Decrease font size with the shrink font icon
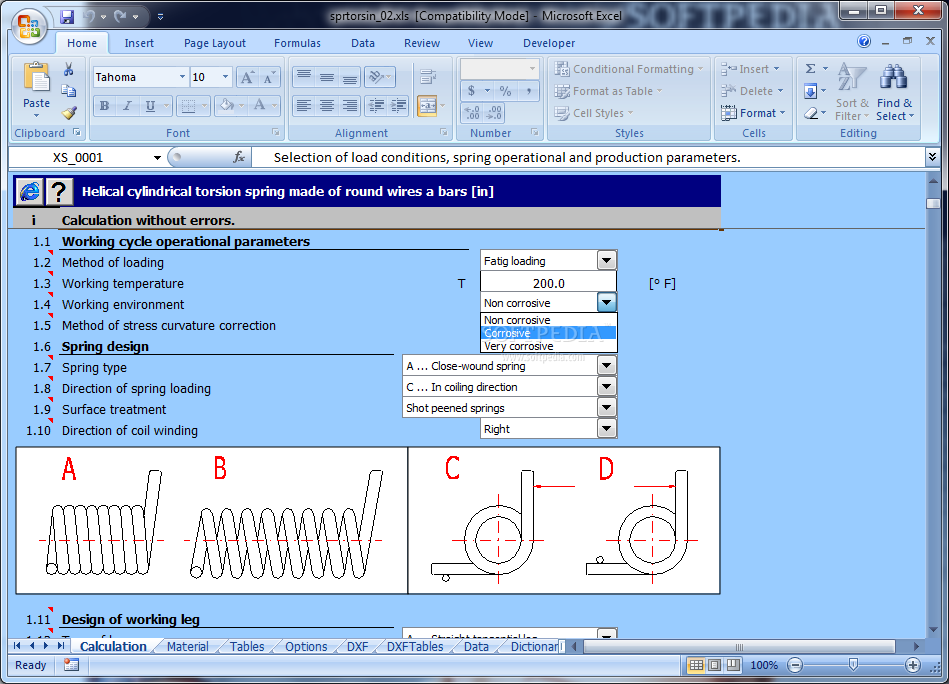949x684 pixels. (268, 77)
